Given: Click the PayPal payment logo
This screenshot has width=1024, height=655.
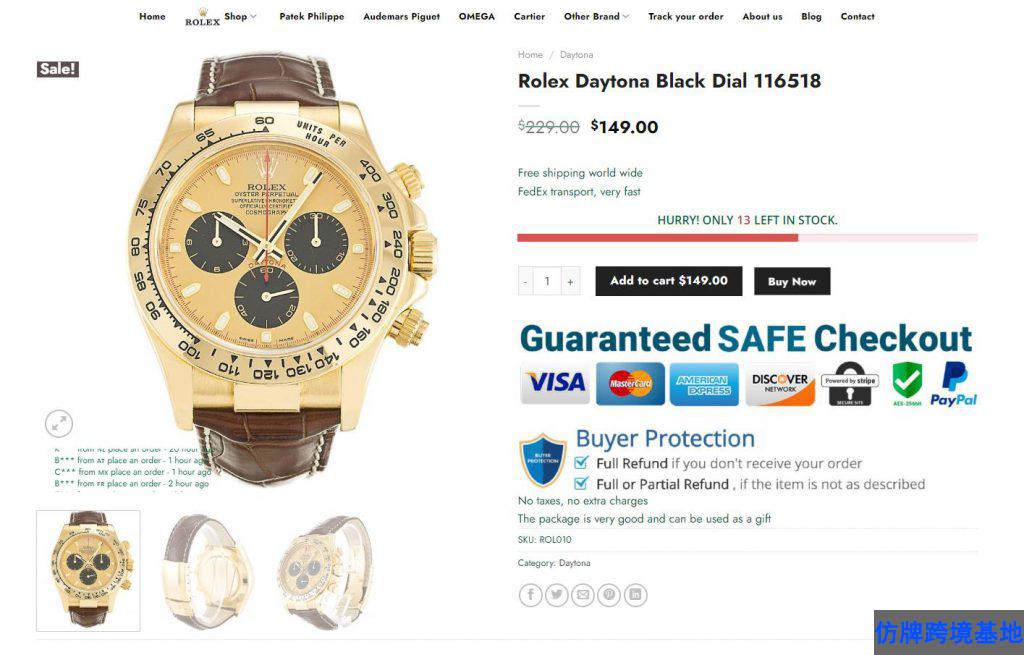Looking at the screenshot, I should pyautogui.click(x=953, y=384).
